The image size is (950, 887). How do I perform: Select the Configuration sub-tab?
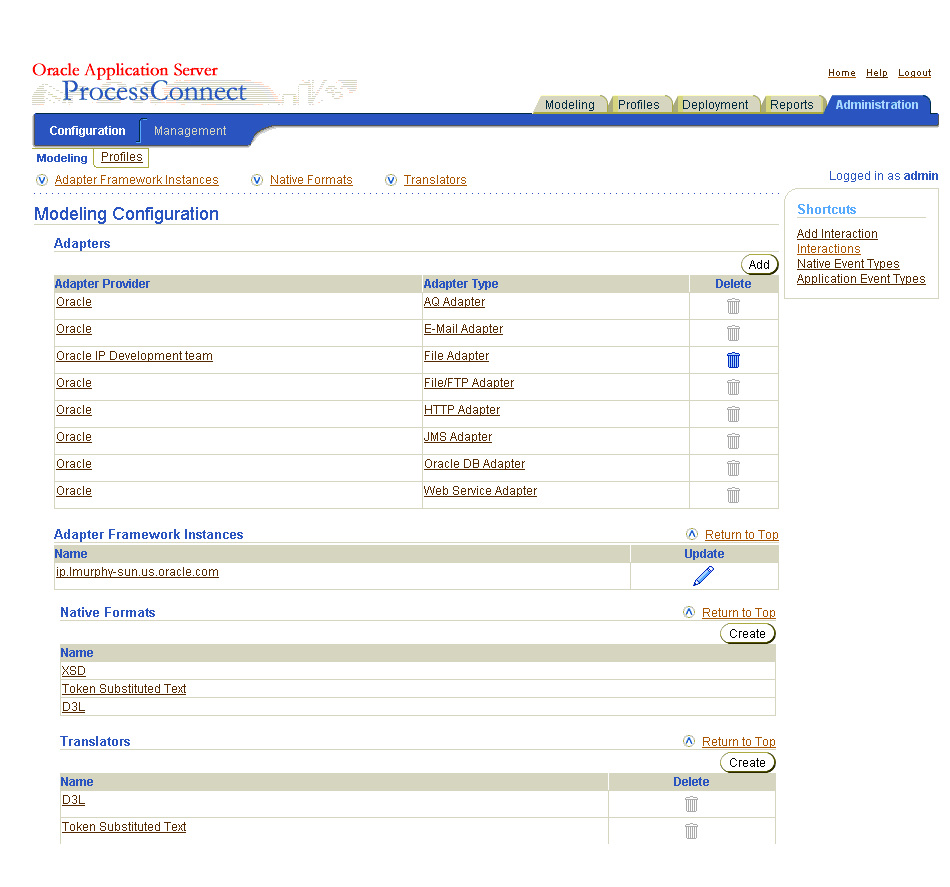[x=87, y=131]
